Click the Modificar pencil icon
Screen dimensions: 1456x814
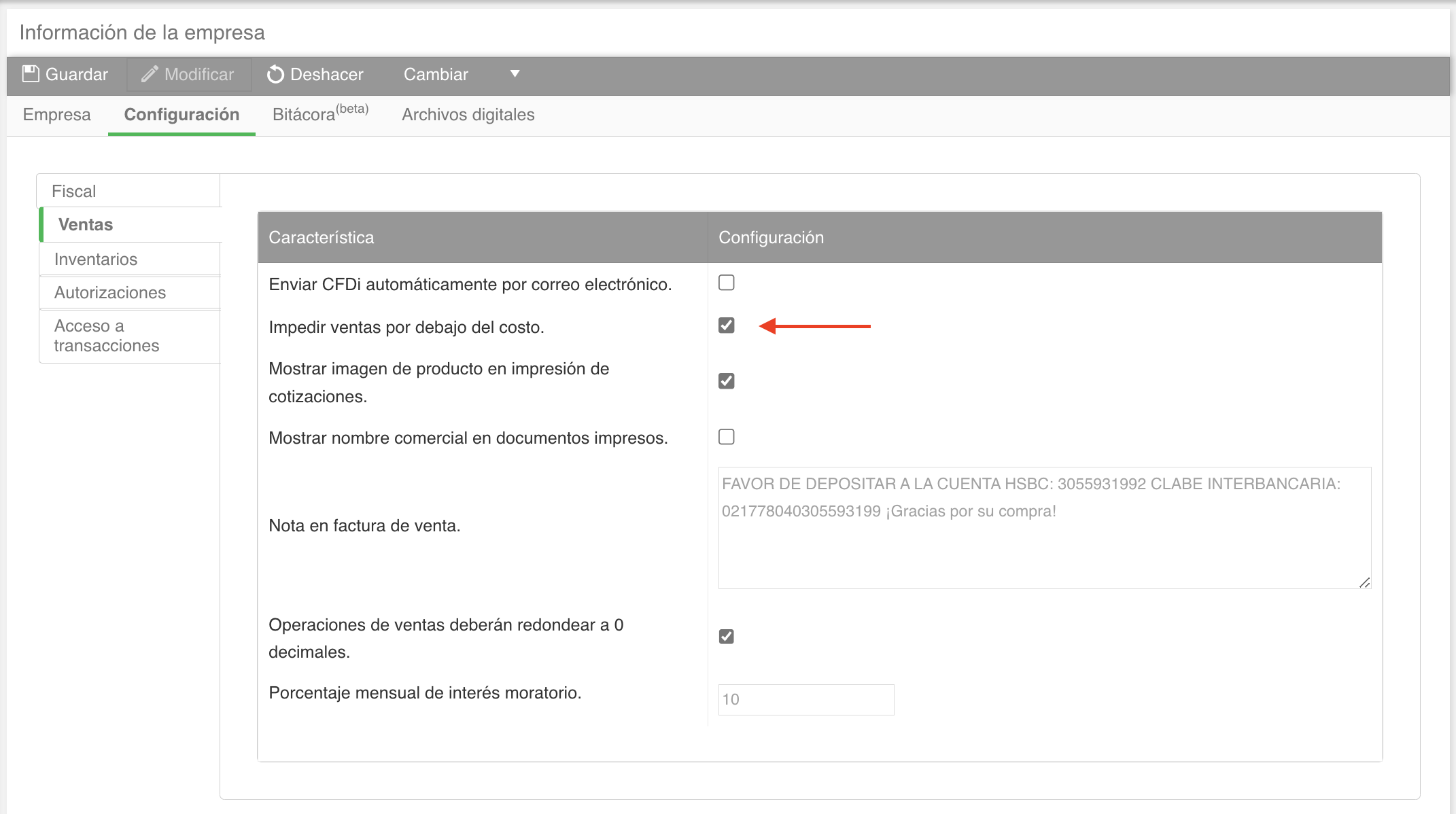point(150,74)
